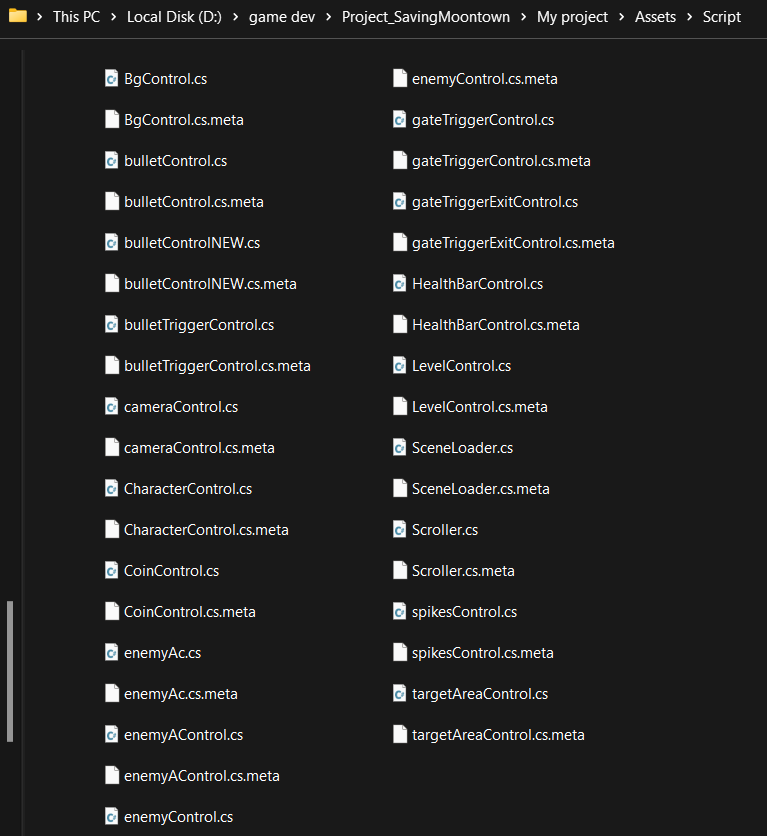The width and height of the screenshot is (767, 836).
Task: Select the file name CoinControl.cs.meta
Action: 190,612
